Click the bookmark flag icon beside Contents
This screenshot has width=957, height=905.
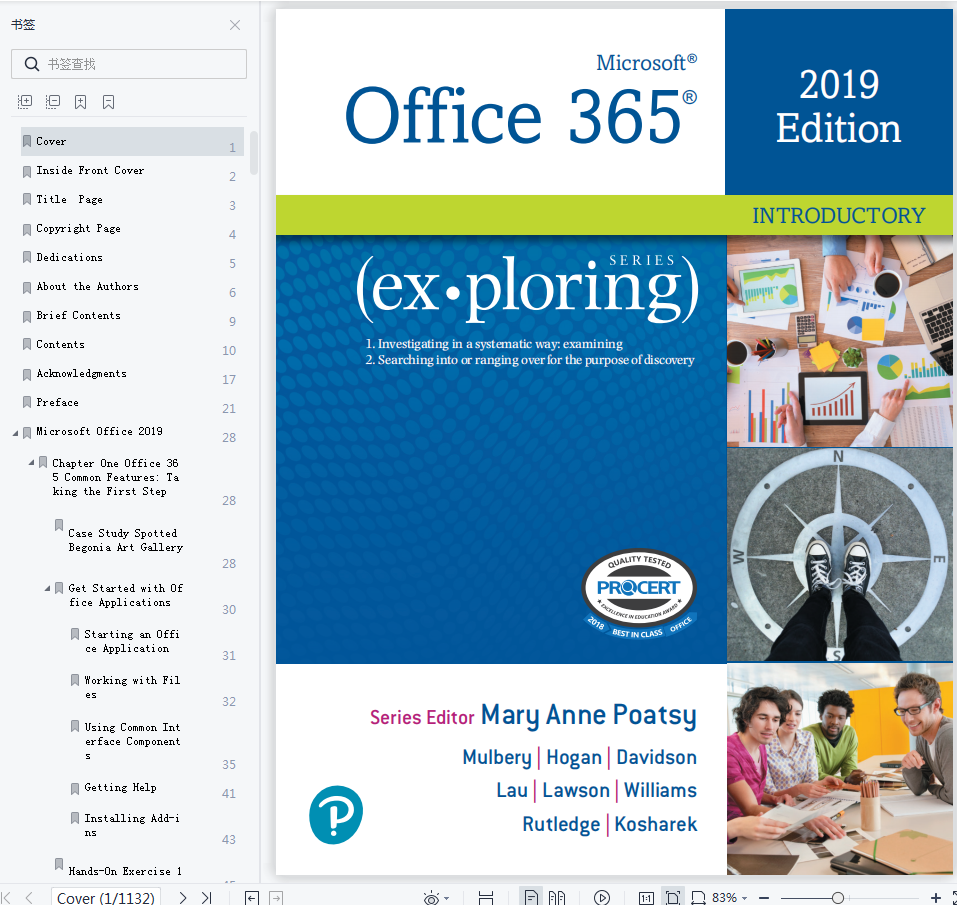27,344
